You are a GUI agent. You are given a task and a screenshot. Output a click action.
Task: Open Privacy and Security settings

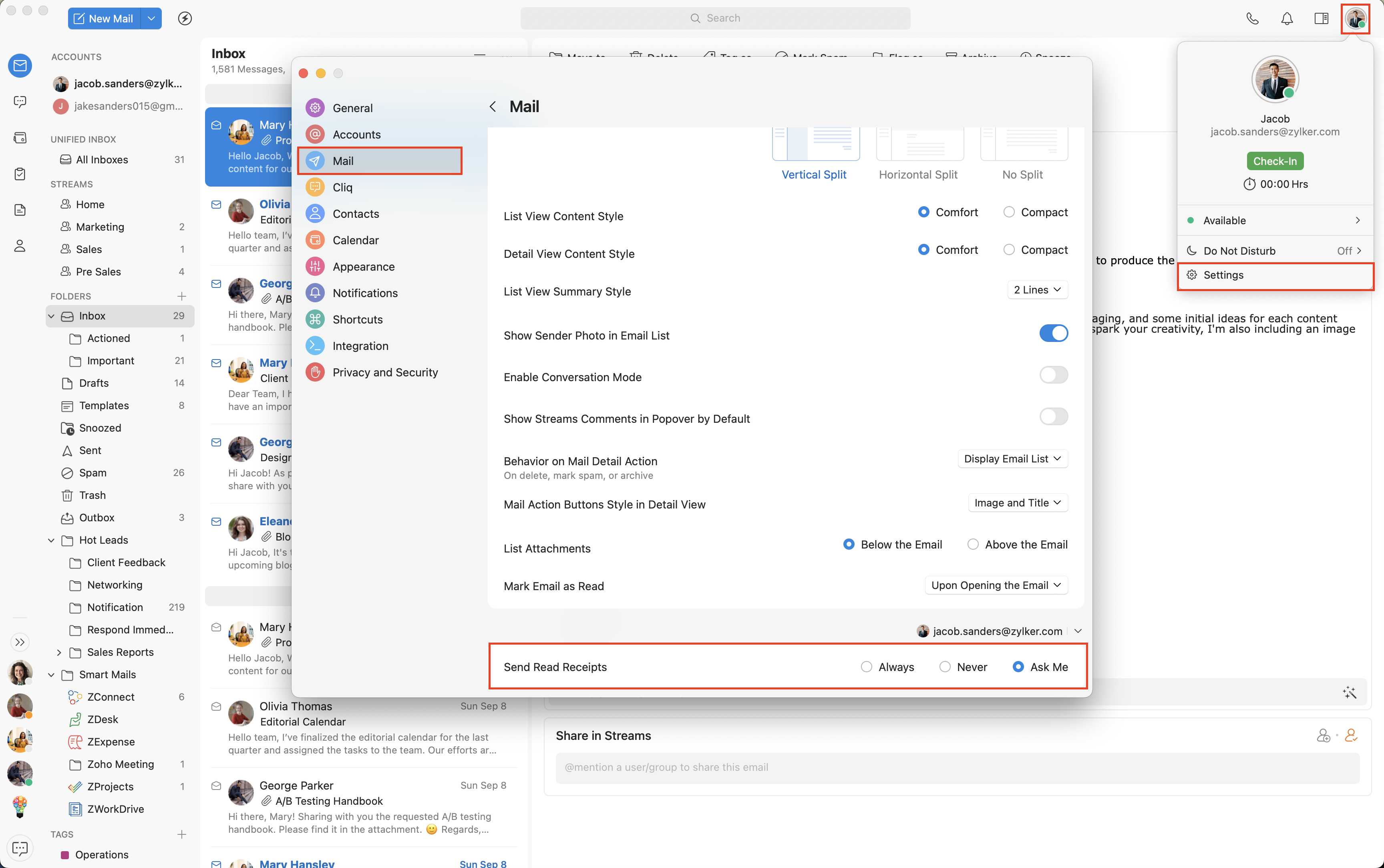(x=384, y=373)
